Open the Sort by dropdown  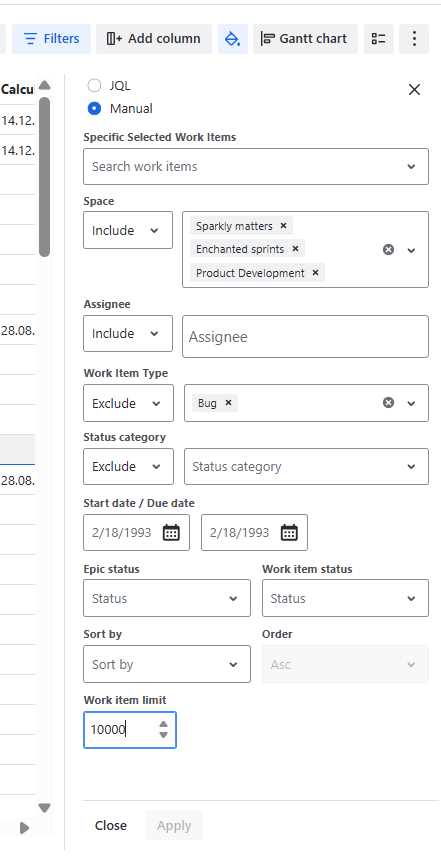click(x=167, y=664)
